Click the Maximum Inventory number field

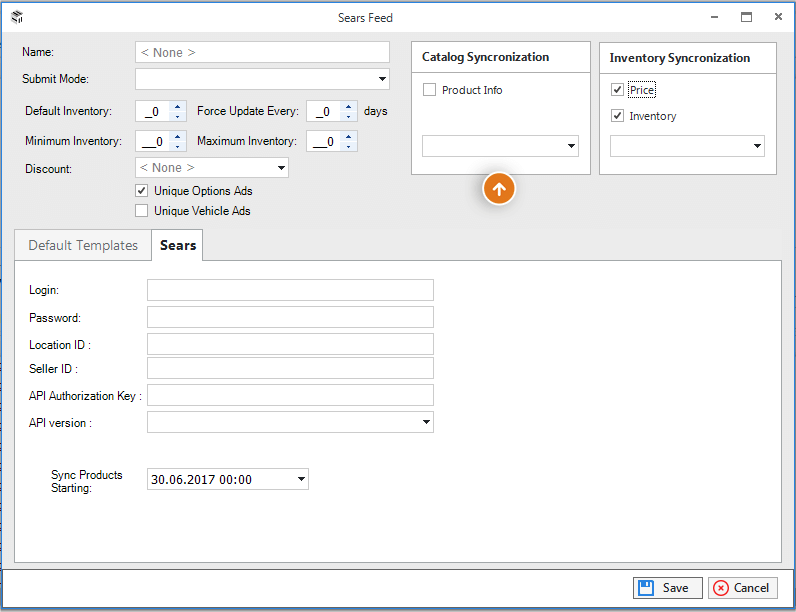tap(324, 141)
